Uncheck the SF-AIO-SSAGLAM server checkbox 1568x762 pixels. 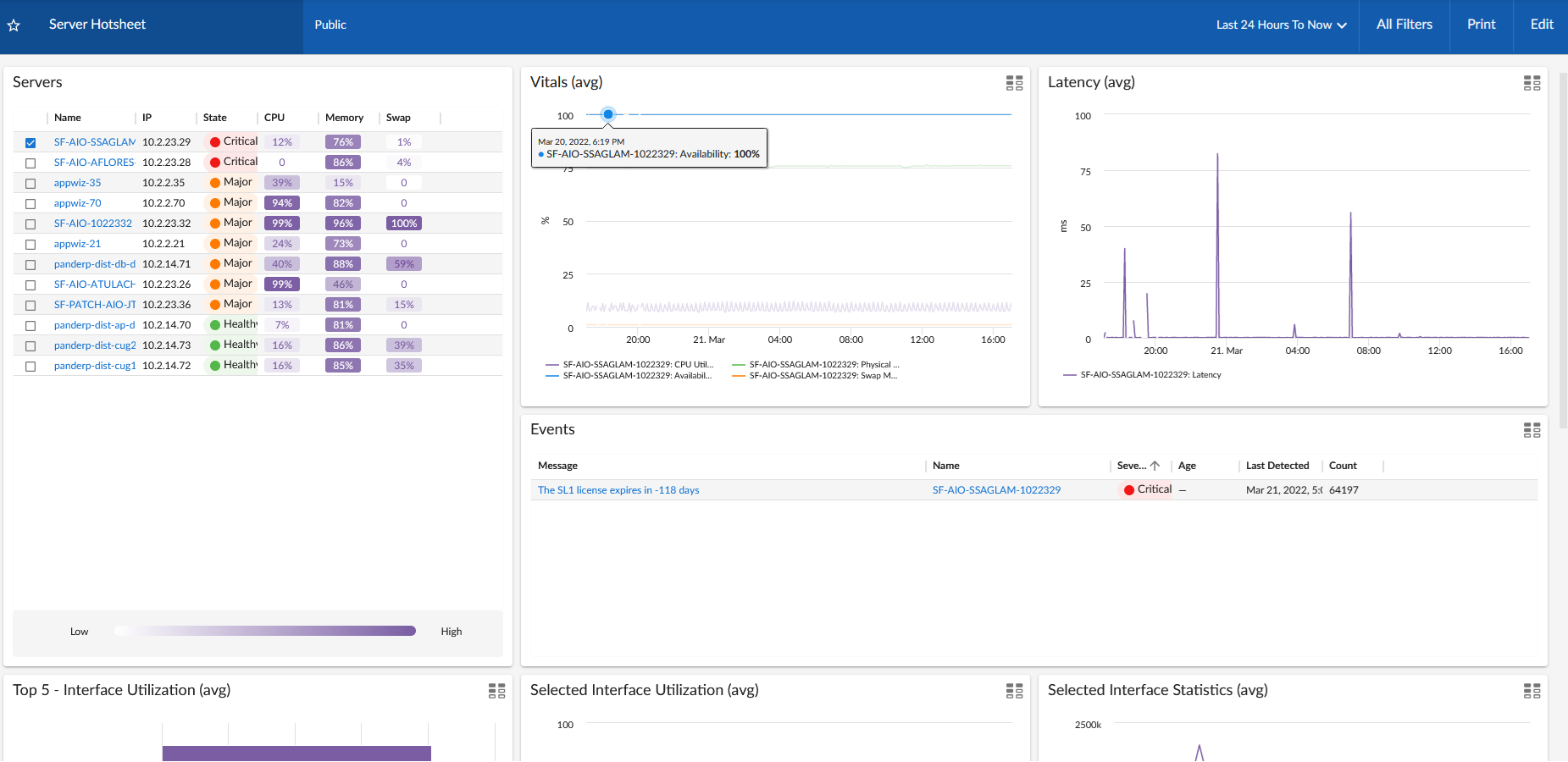pos(30,143)
